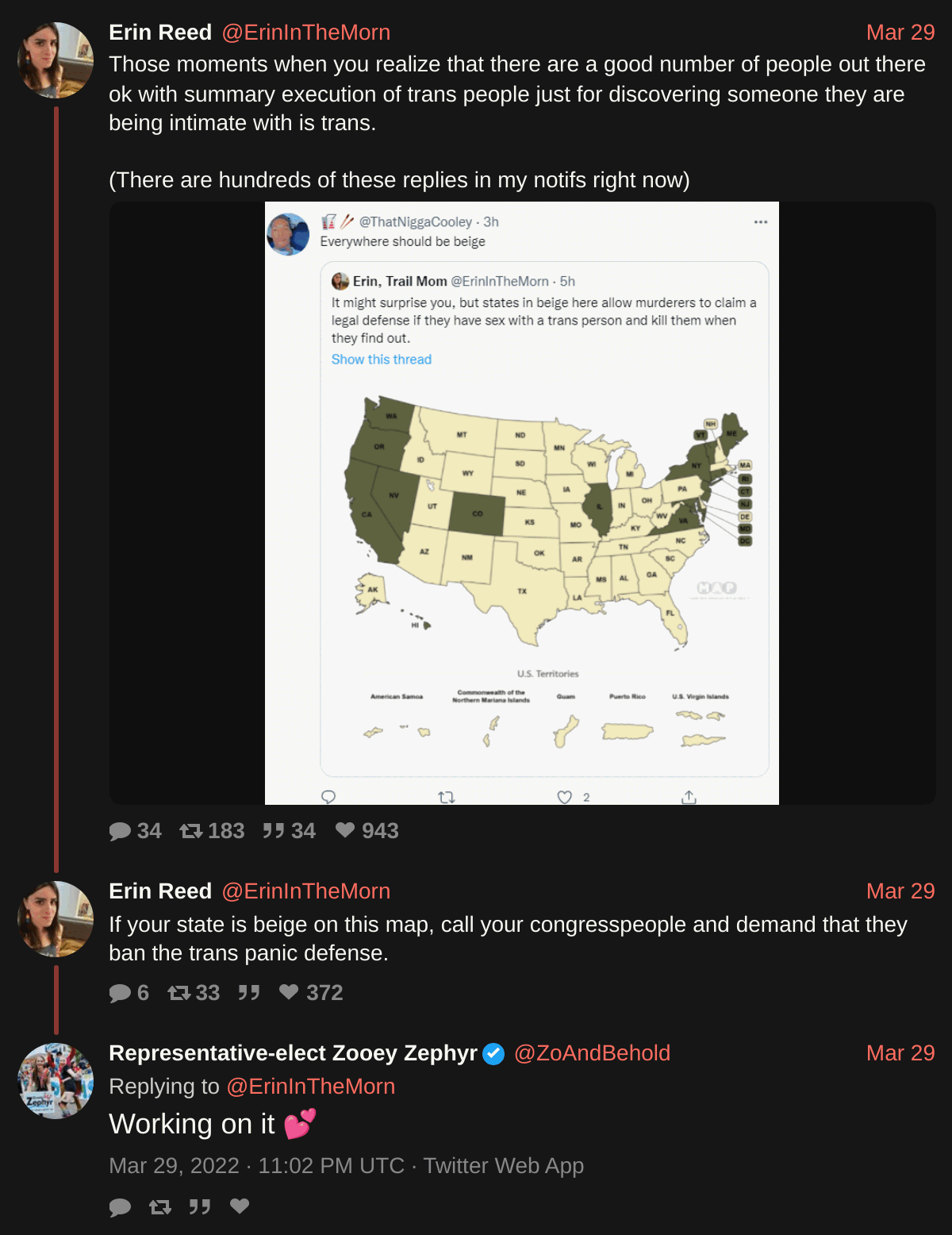Click the quote icon on second tweet
The image size is (952, 1235).
(x=249, y=993)
